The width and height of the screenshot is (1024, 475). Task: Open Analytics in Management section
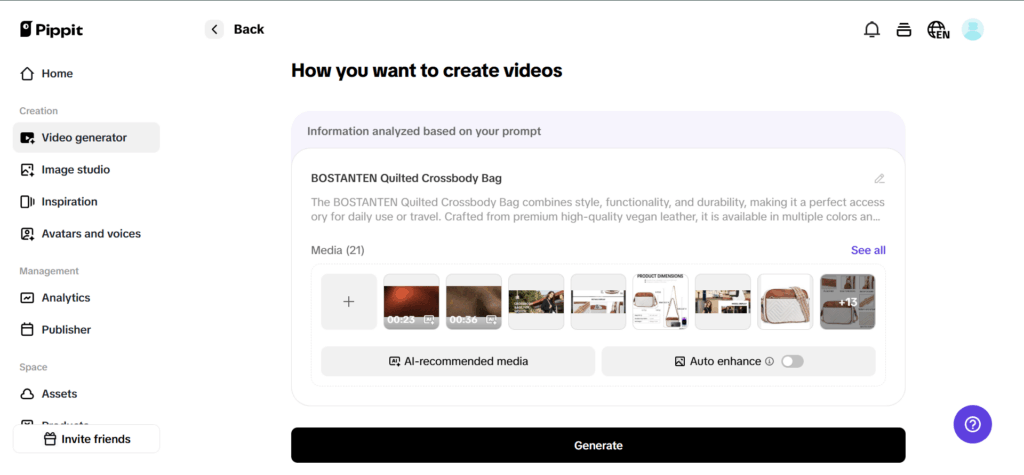click(x=65, y=298)
